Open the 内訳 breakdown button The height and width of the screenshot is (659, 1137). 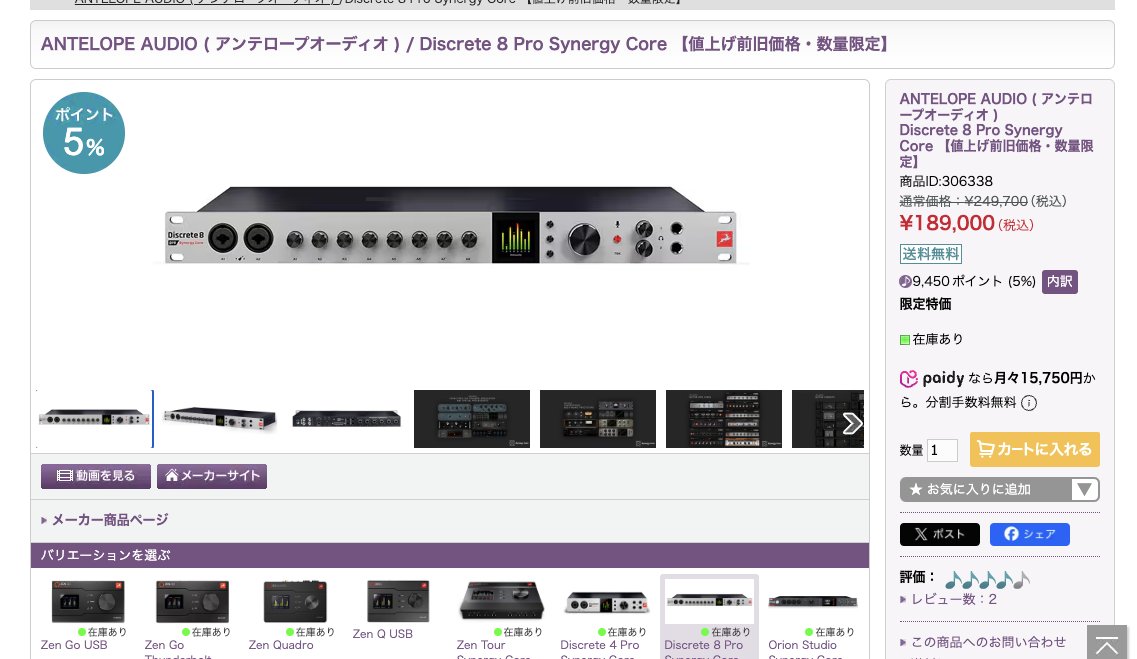[x=1059, y=281]
